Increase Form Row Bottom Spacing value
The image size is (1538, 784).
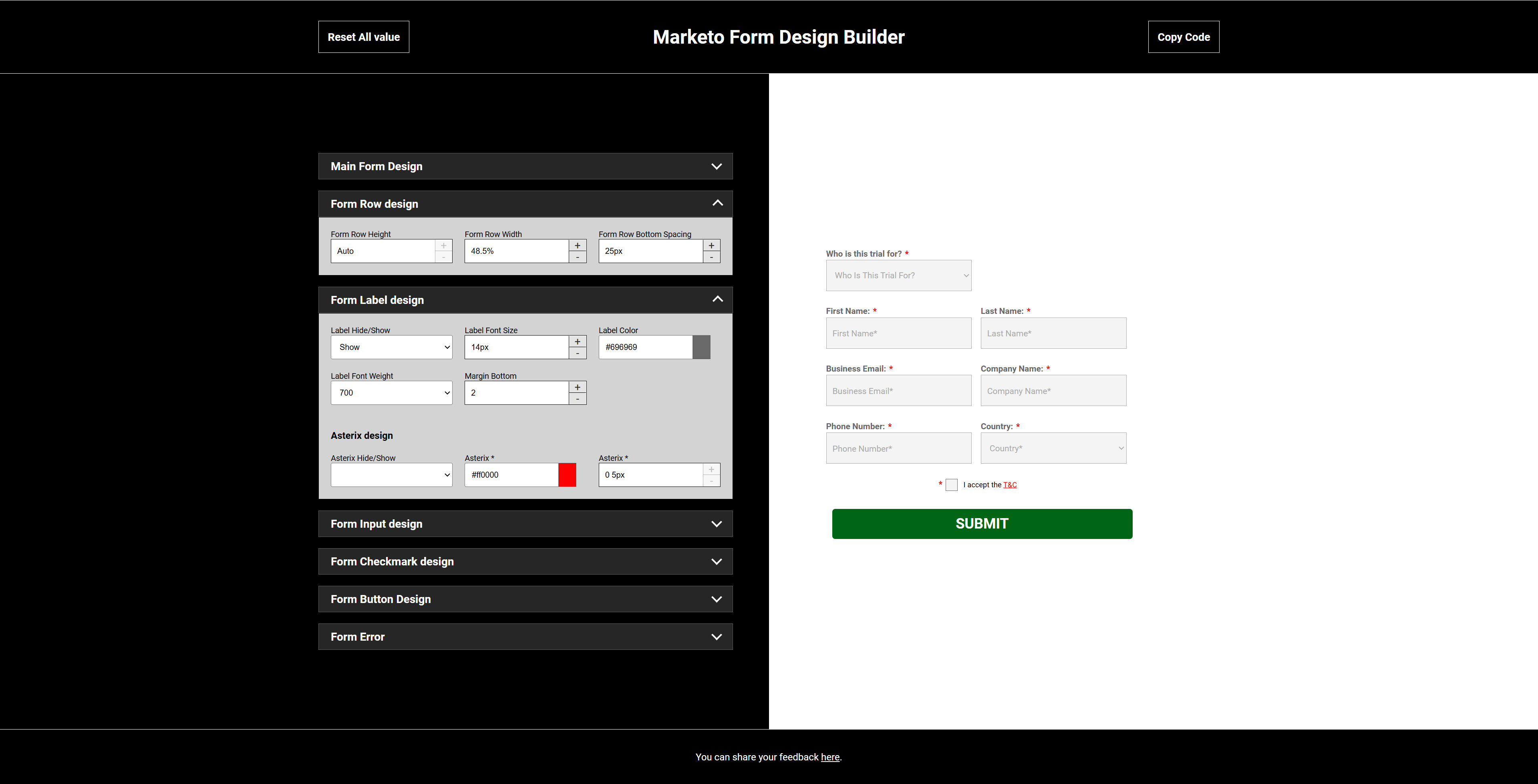point(711,245)
